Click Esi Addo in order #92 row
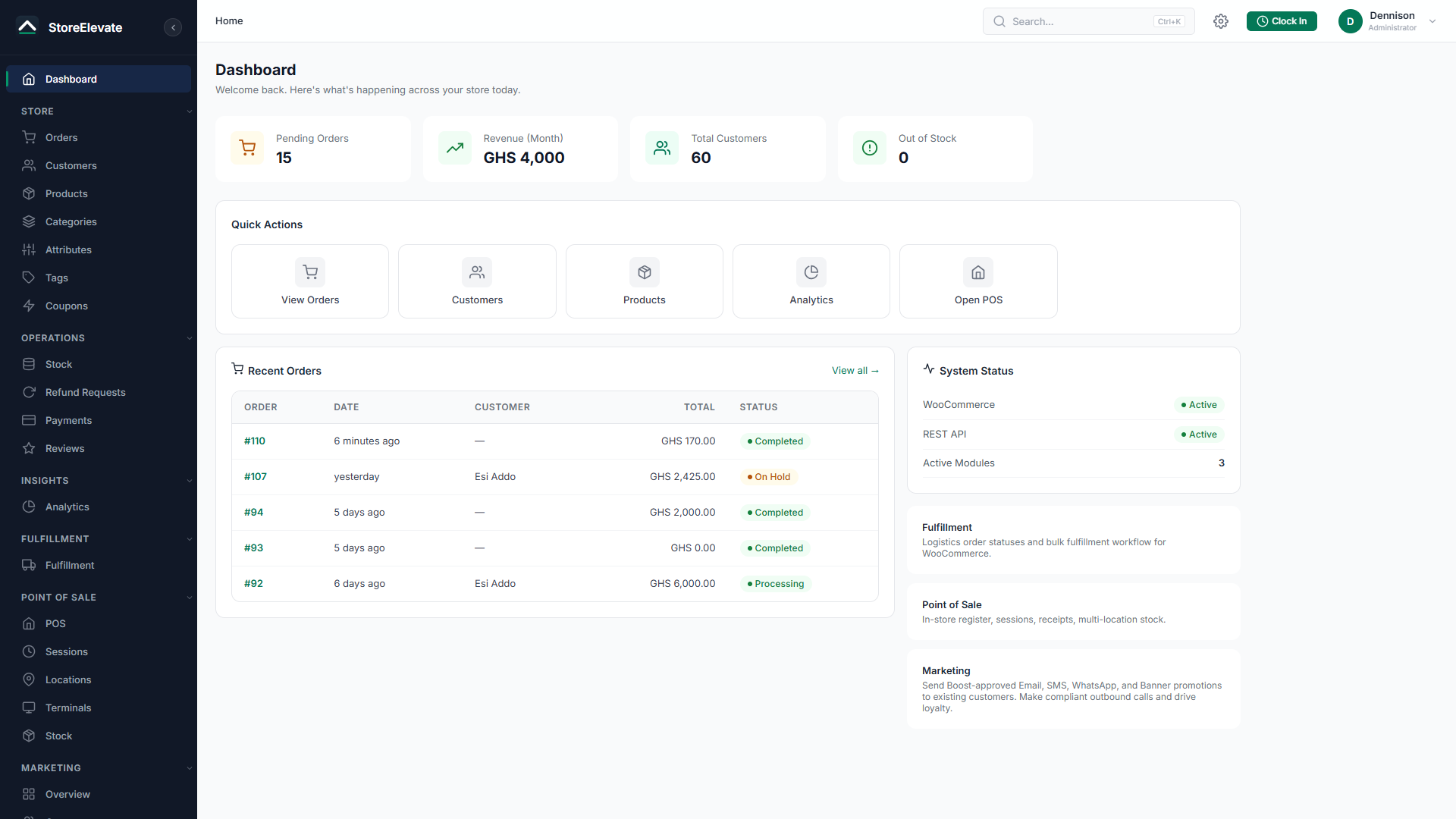This screenshot has width=1456, height=819. 495,584
